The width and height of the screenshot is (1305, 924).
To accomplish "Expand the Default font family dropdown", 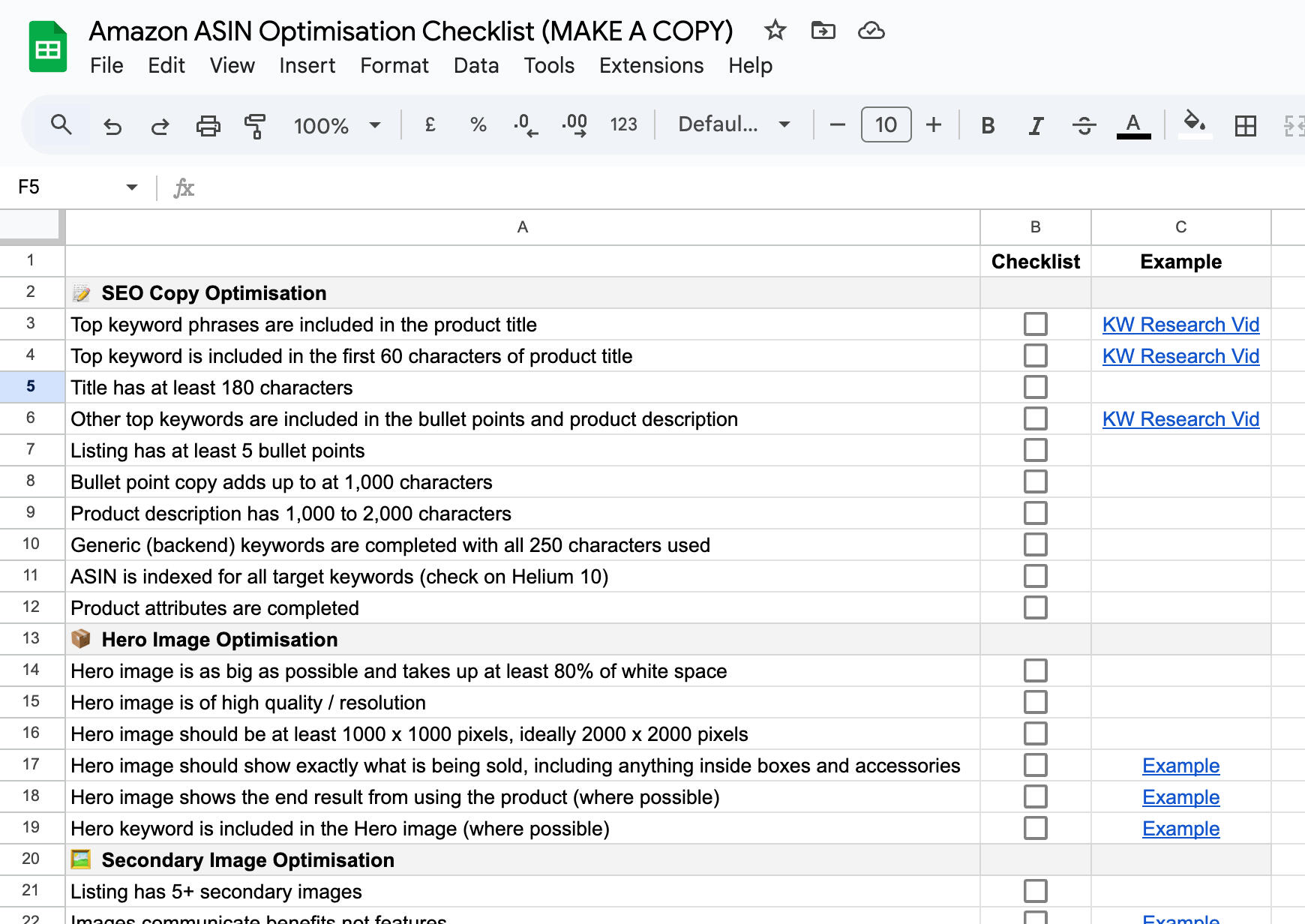I will [x=733, y=124].
